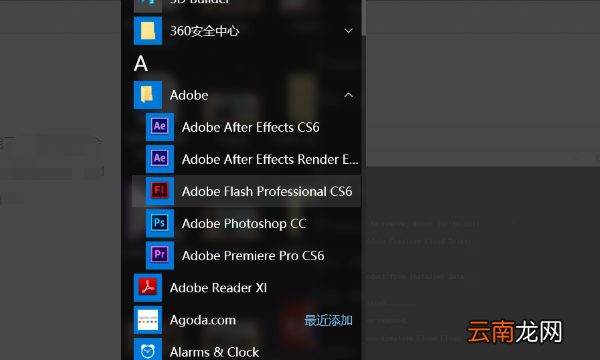Launch Flash Professional via Fl icon

tap(160, 191)
